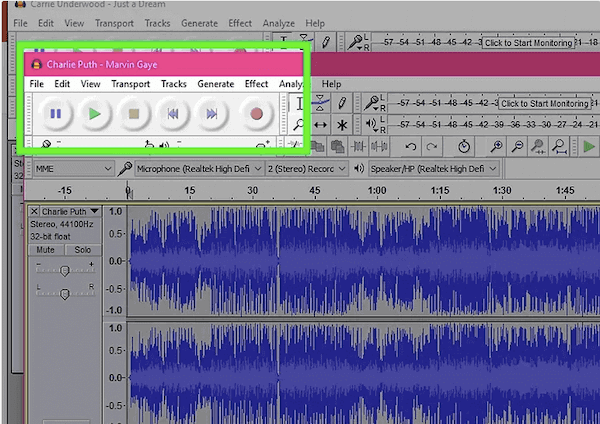Viewport: 600px width, 424px height.
Task: Toggle the Sync-Lock Tracks clock icon
Action: 464,147
